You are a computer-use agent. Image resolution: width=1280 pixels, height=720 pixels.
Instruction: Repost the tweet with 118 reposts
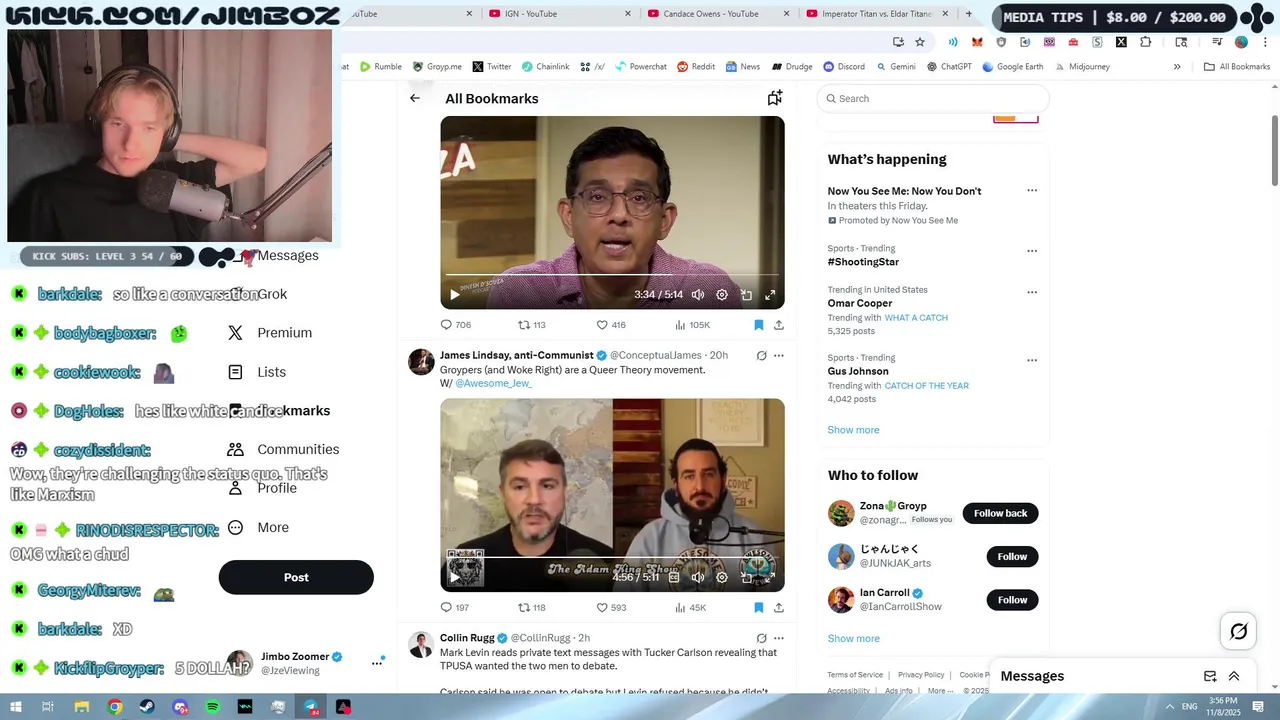pos(531,607)
